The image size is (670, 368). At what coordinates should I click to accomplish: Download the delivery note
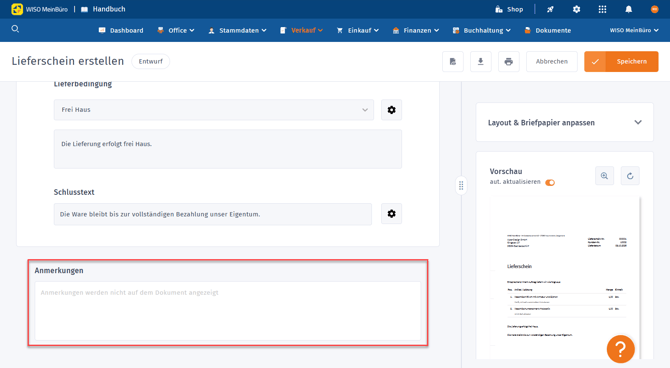[x=481, y=62]
